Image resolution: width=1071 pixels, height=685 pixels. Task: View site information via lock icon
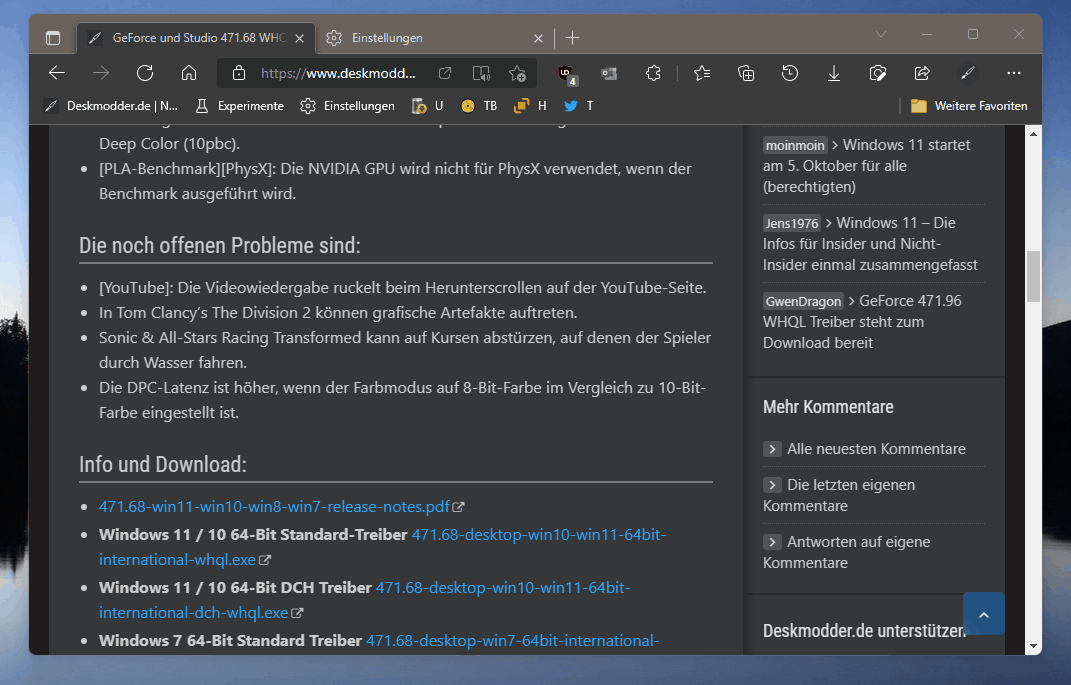point(238,73)
